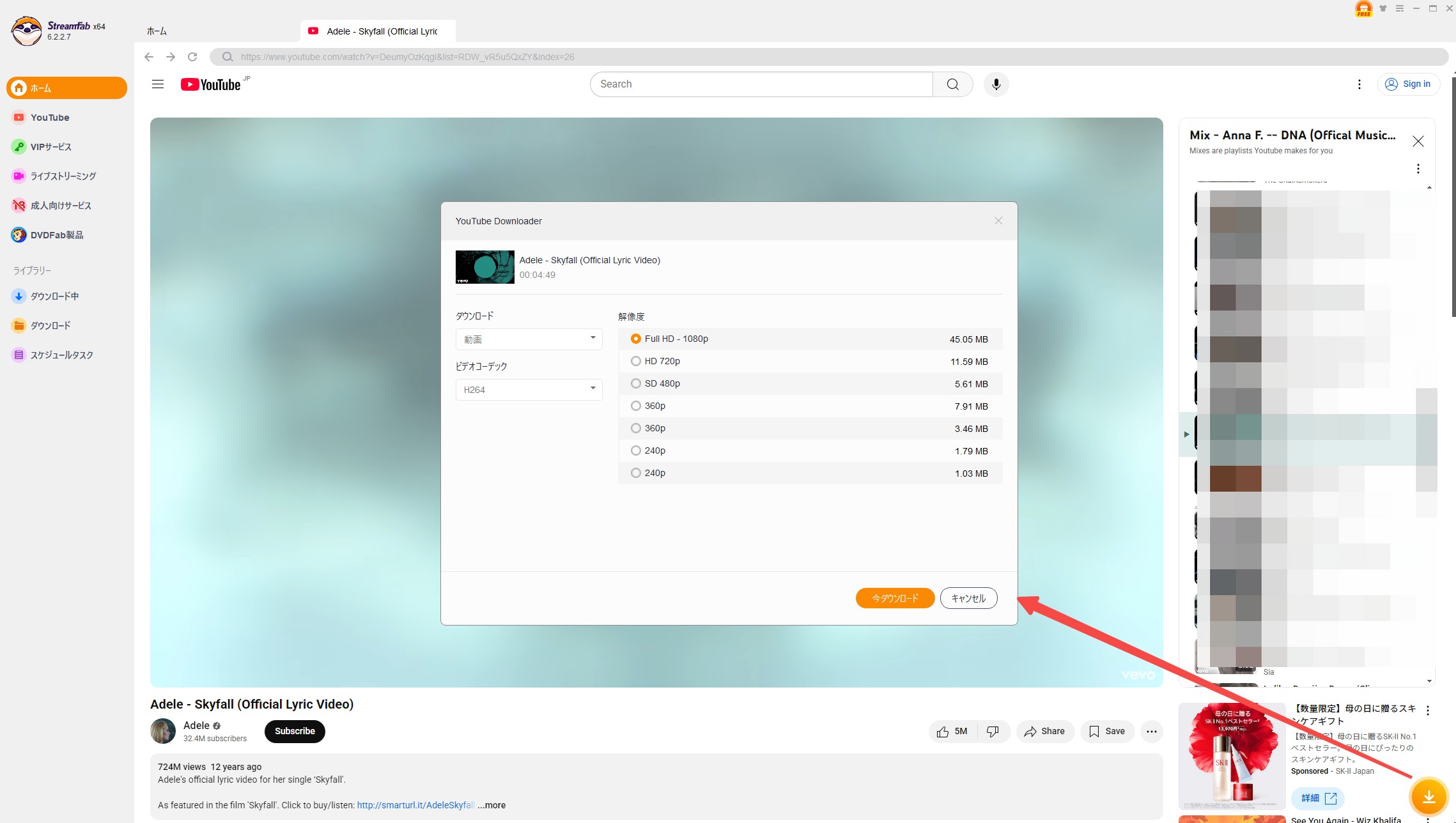Select HD 720p resolution

(x=810, y=362)
